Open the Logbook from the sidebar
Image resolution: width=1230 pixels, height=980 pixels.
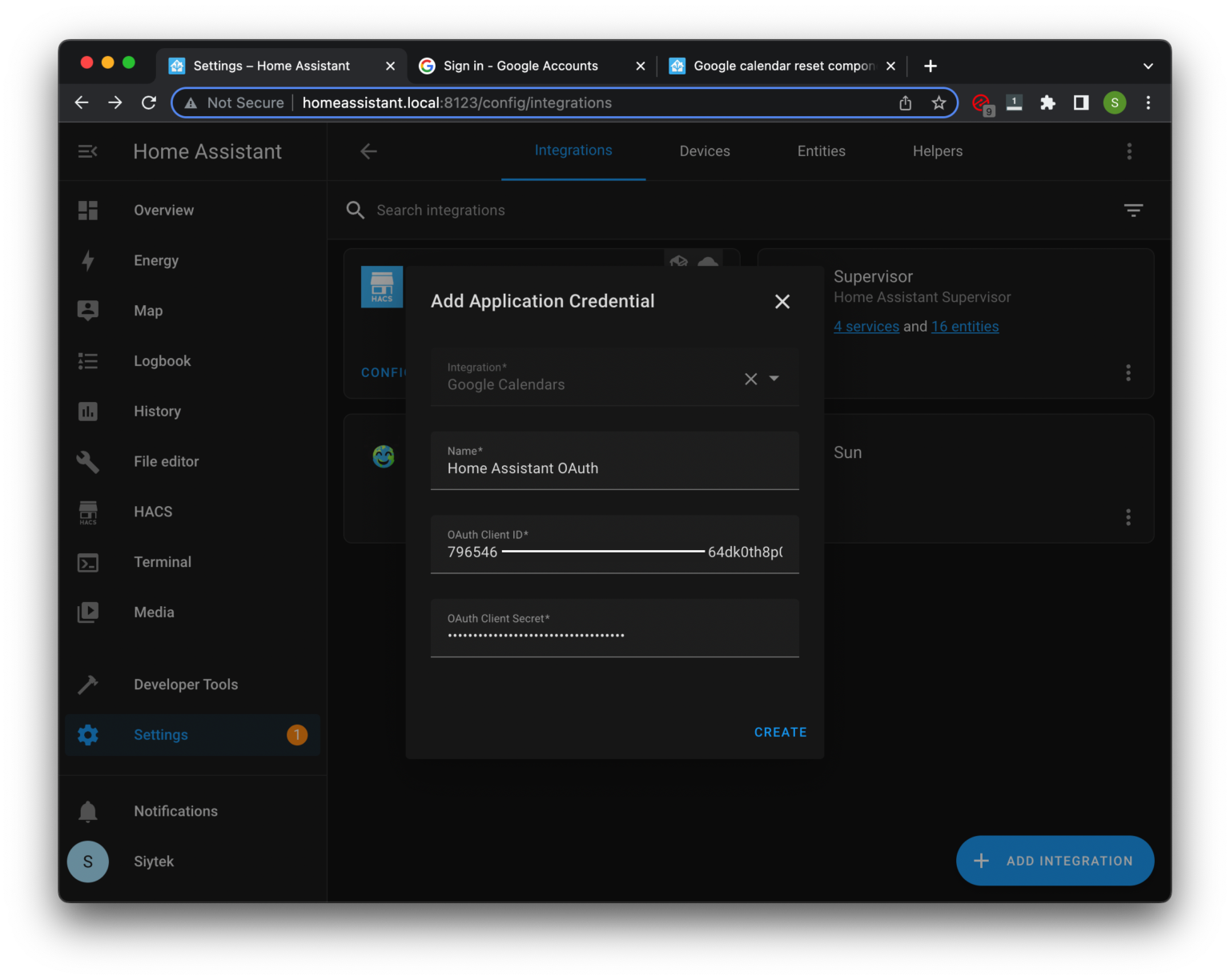pos(87,361)
